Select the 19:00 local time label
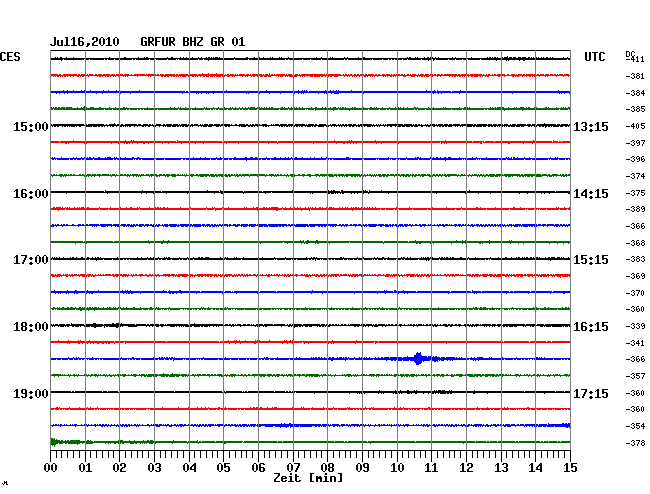Image resolution: width=650 pixels, height=494 pixels. coord(31,393)
